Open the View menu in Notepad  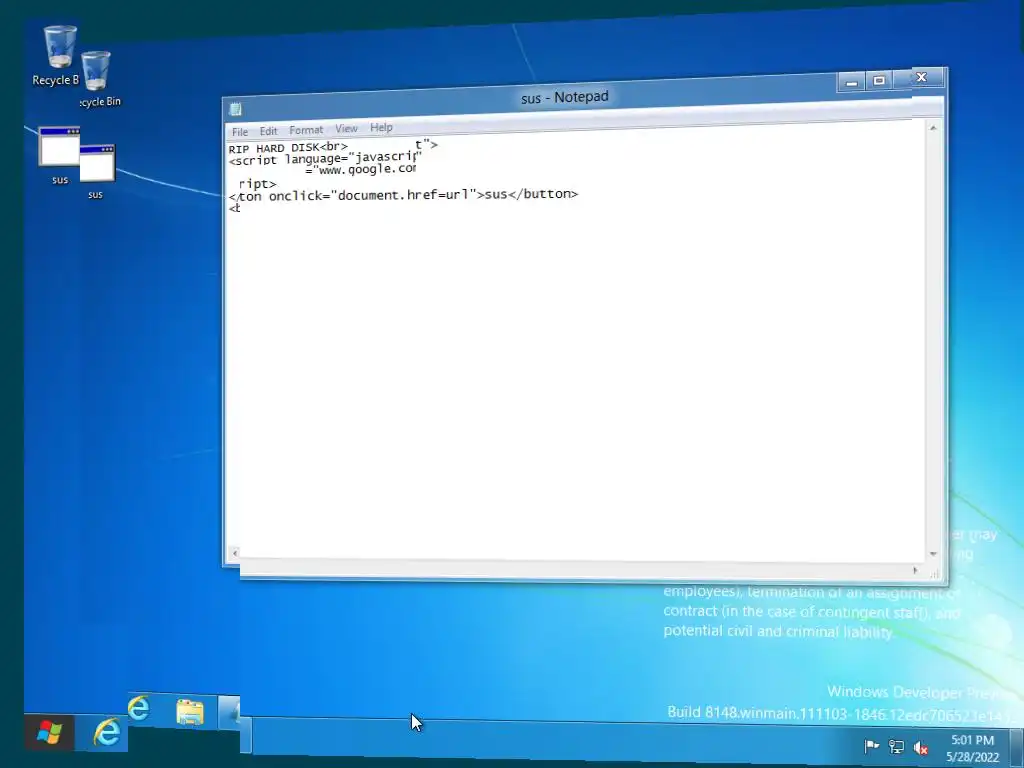pos(346,129)
